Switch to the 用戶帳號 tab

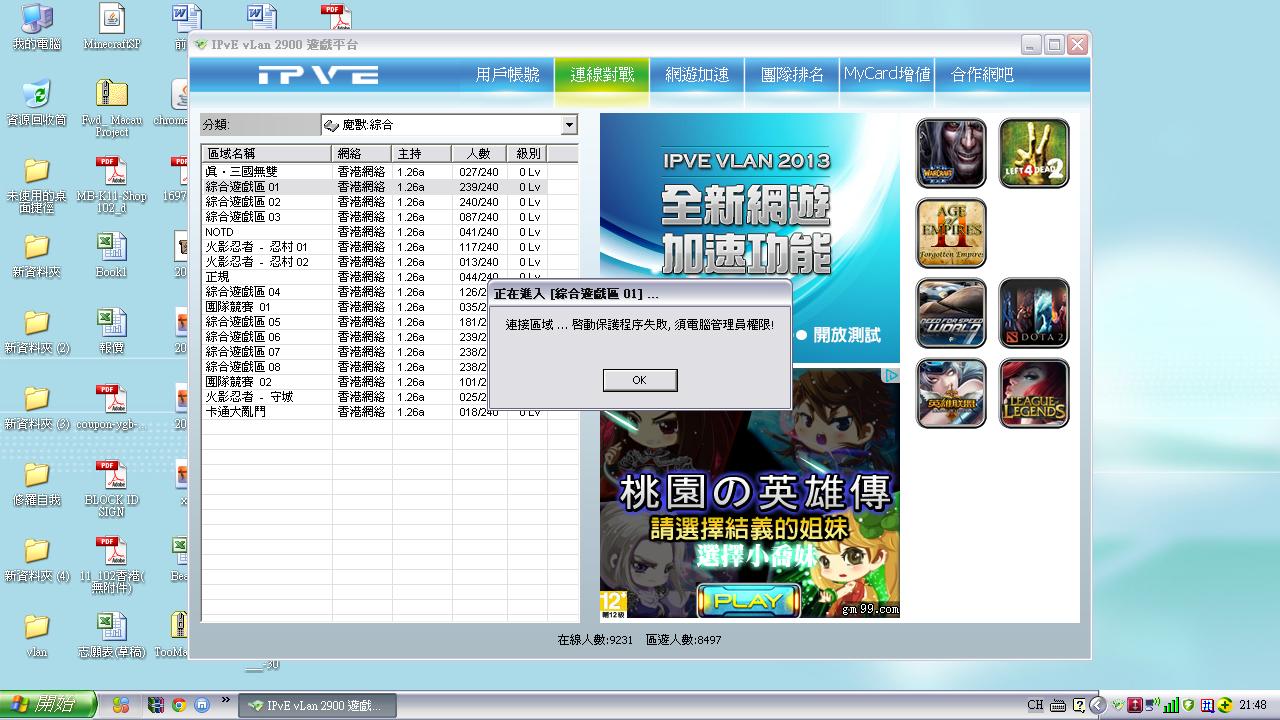pos(507,75)
